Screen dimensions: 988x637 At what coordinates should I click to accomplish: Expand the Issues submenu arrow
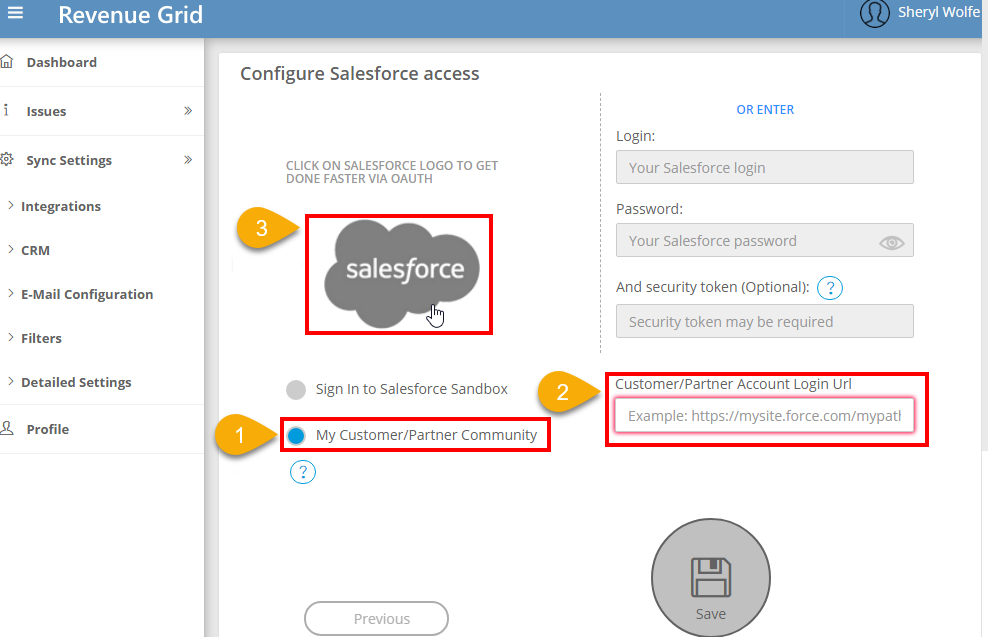pyautogui.click(x=188, y=111)
